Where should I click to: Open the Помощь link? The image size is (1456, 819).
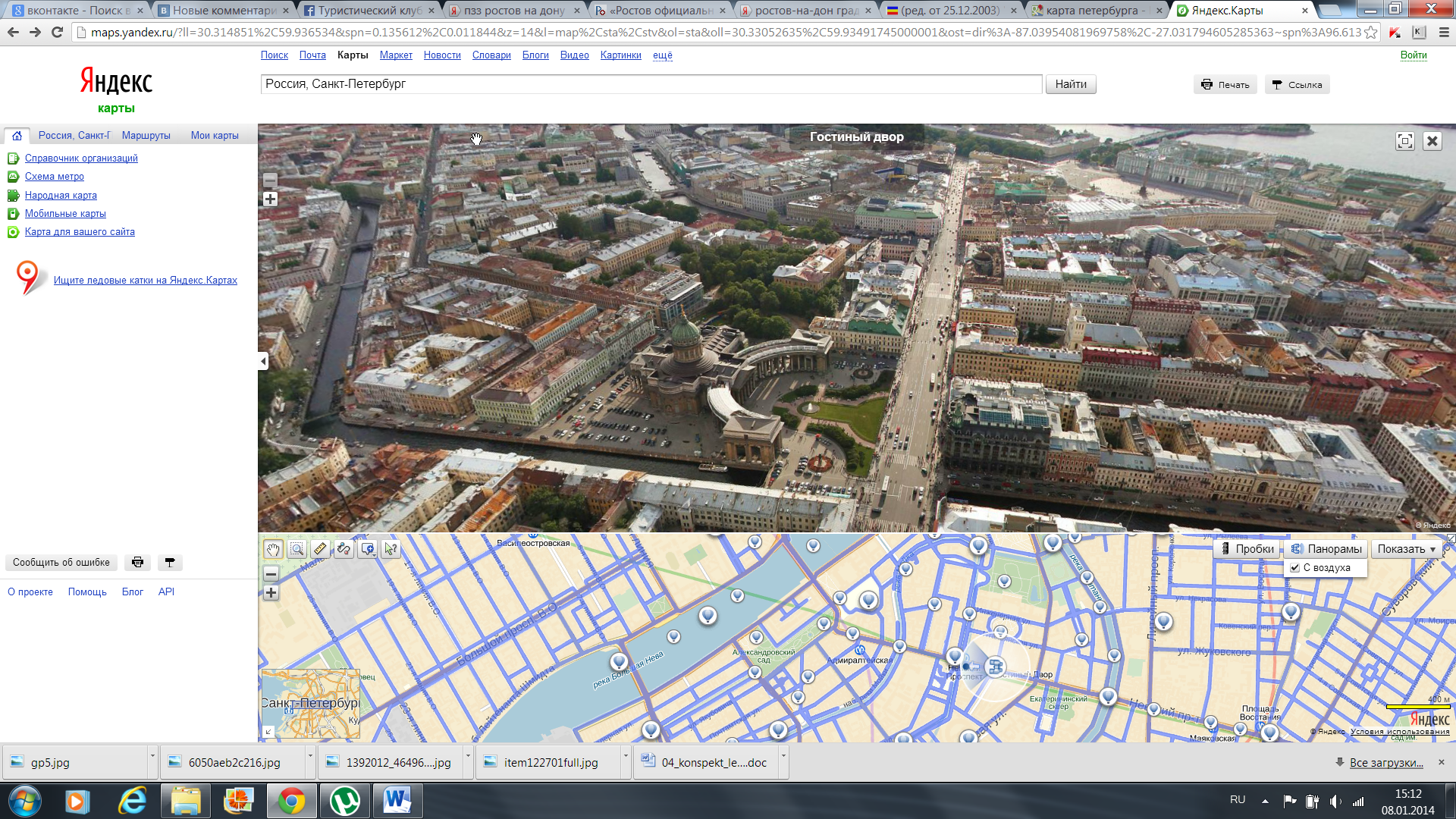(87, 592)
